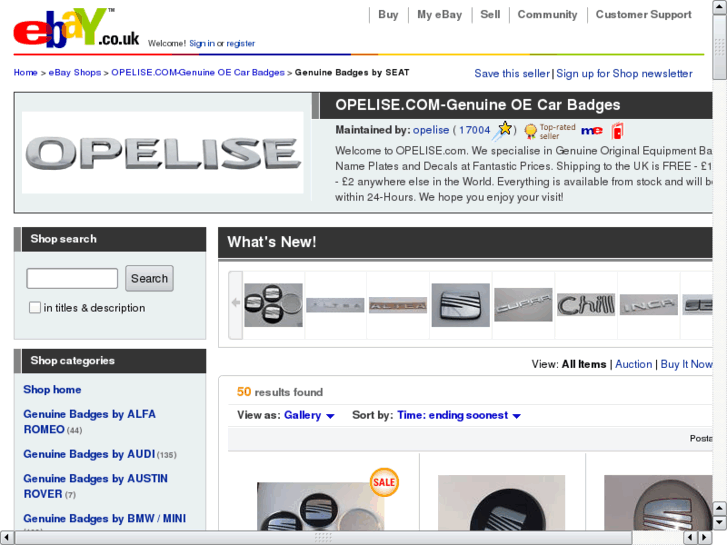
Task: Open Genuine Badges by ALFA ROMEO category
Action: click(89, 422)
